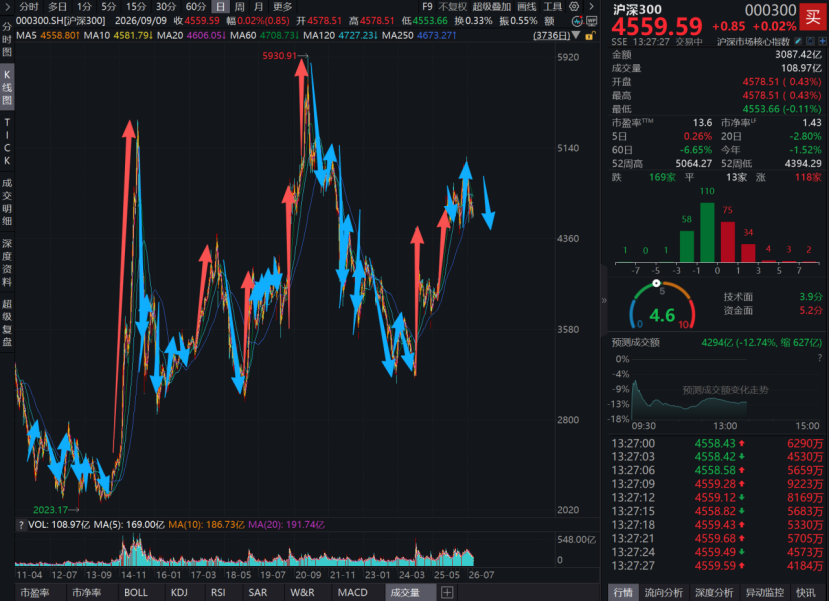Open the 超级复盘 sidebar item

point(7,322)
